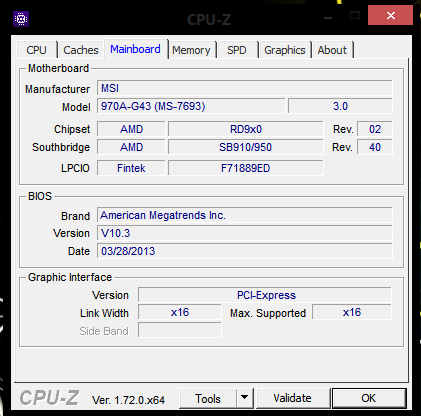
Task: Switch to the Graphics tab
Action: (285, 50)
